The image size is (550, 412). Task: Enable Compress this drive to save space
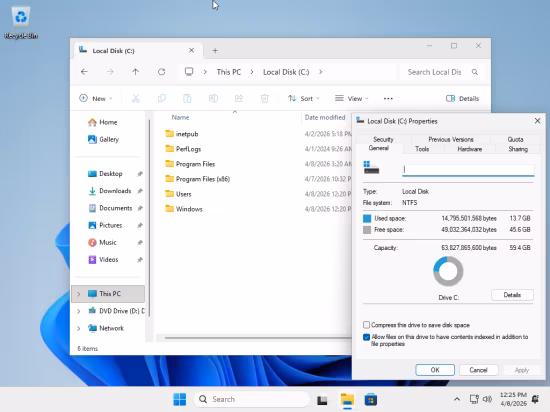[367, 325]
